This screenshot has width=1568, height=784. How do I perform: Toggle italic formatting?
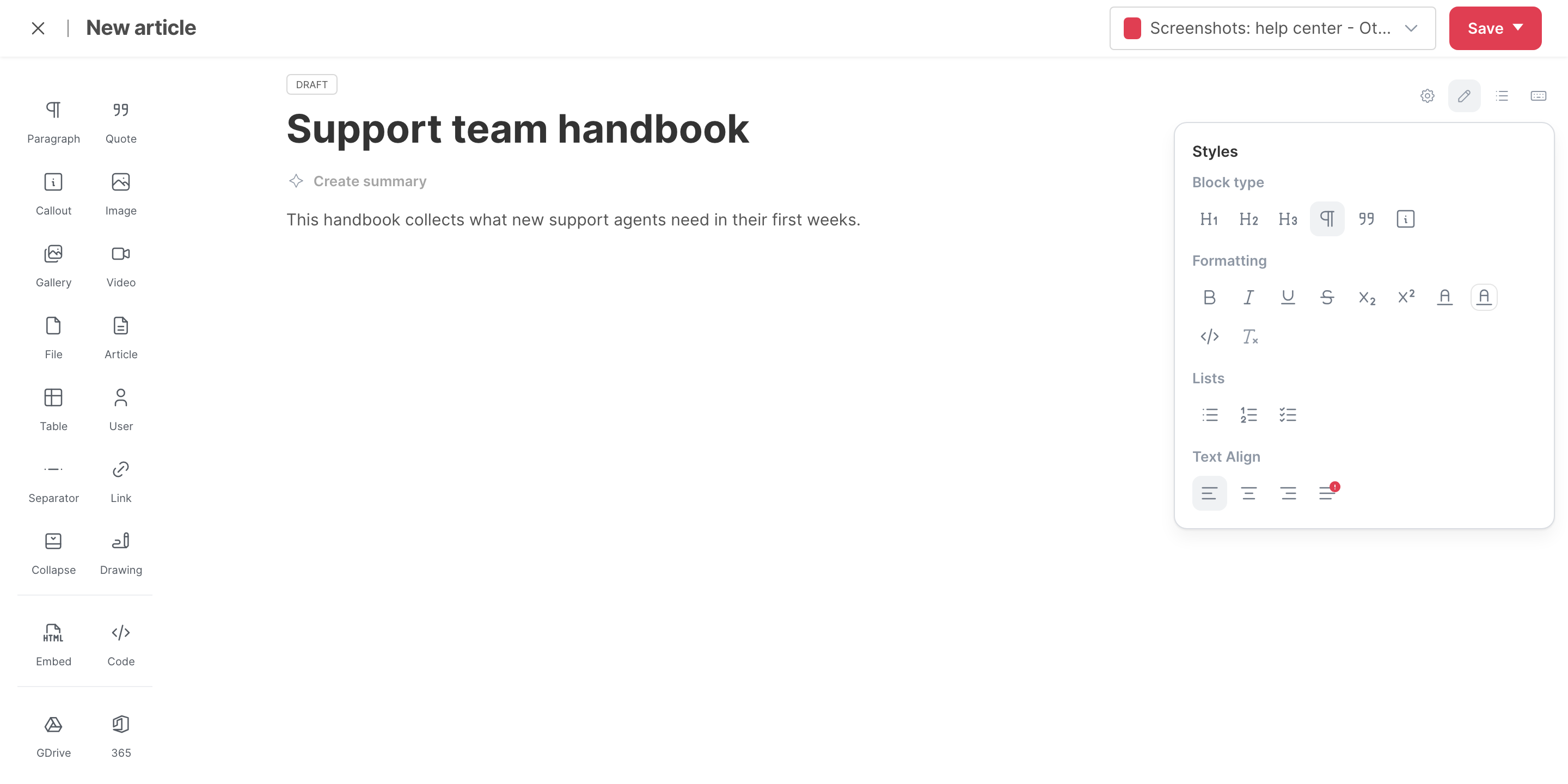tap(1248, 297)
